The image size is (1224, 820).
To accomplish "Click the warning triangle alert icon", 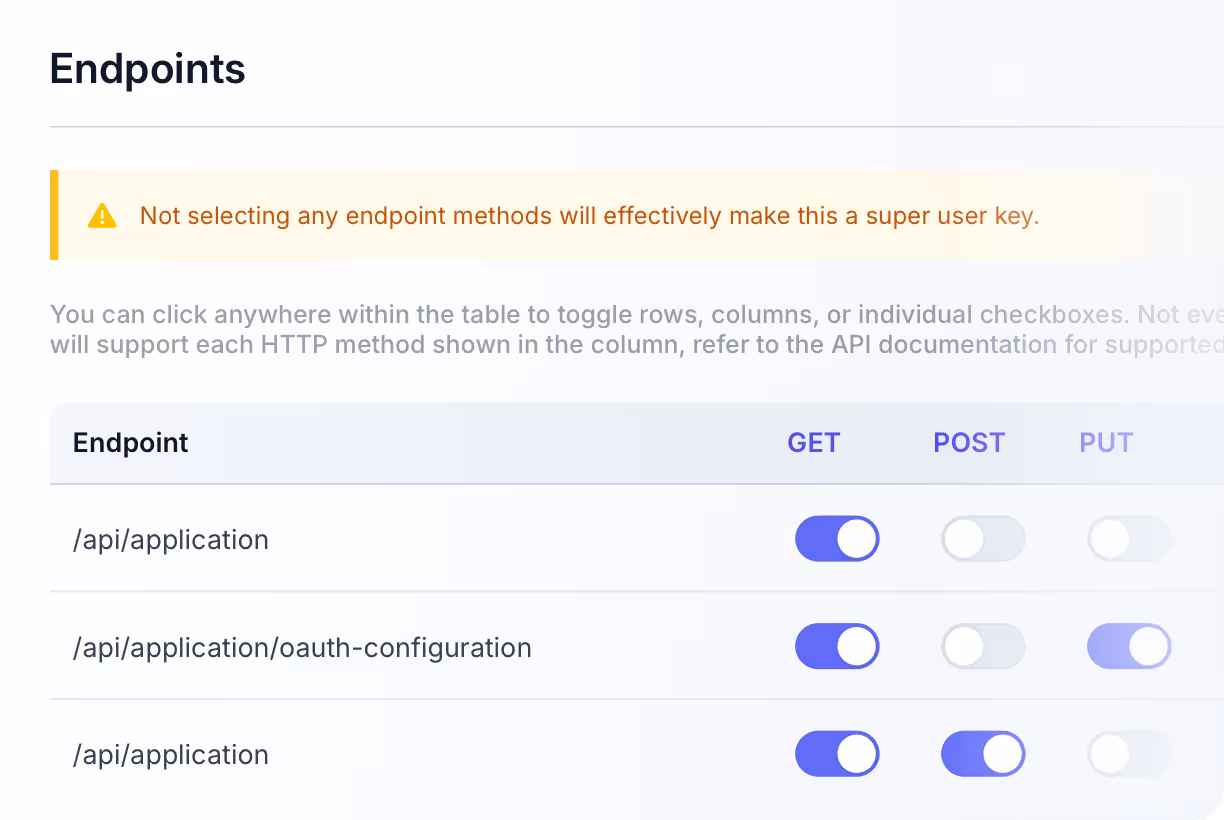I will pyautogui.click(x=100, y=215).
